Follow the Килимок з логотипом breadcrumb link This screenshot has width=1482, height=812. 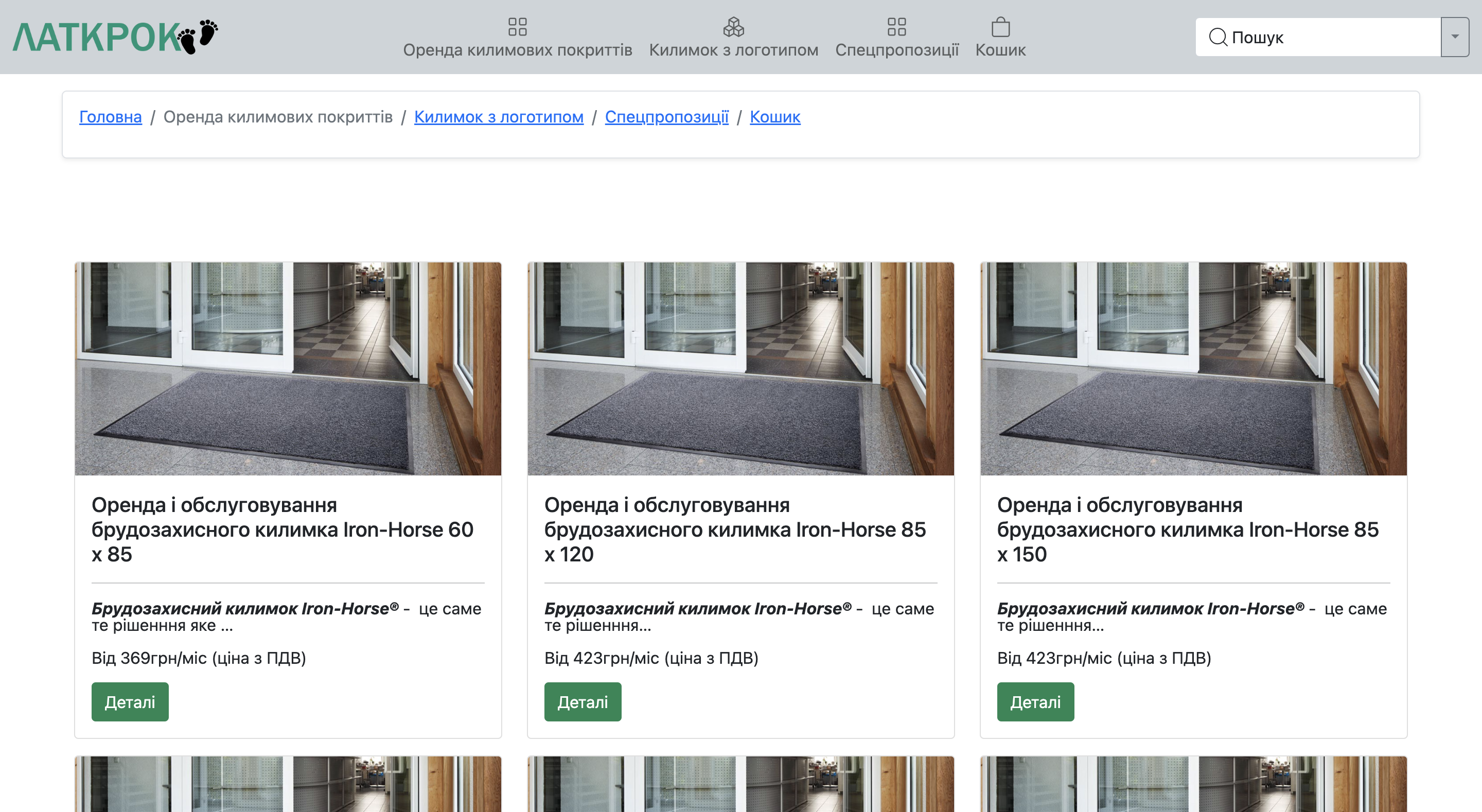tap(499, 117)
